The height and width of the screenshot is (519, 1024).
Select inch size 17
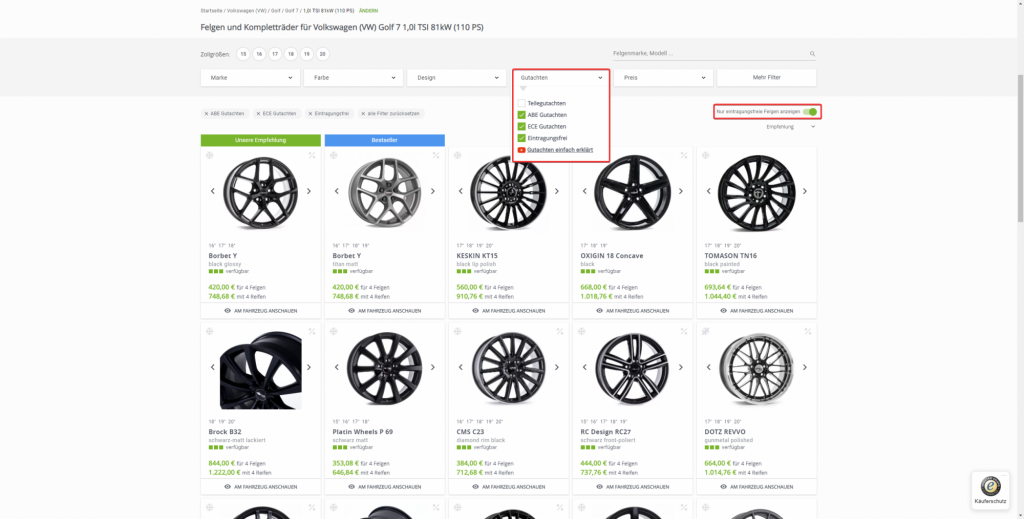pyautogui.click(x=275, y=54)
